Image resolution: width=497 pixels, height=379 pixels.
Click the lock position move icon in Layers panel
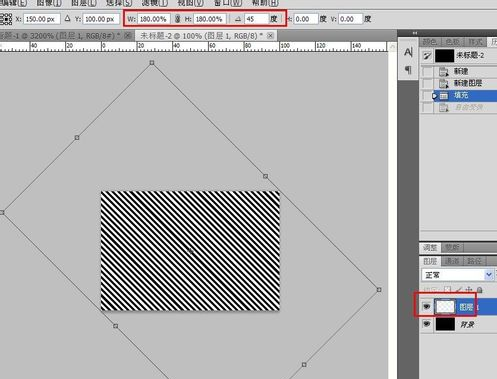(469, 290)
